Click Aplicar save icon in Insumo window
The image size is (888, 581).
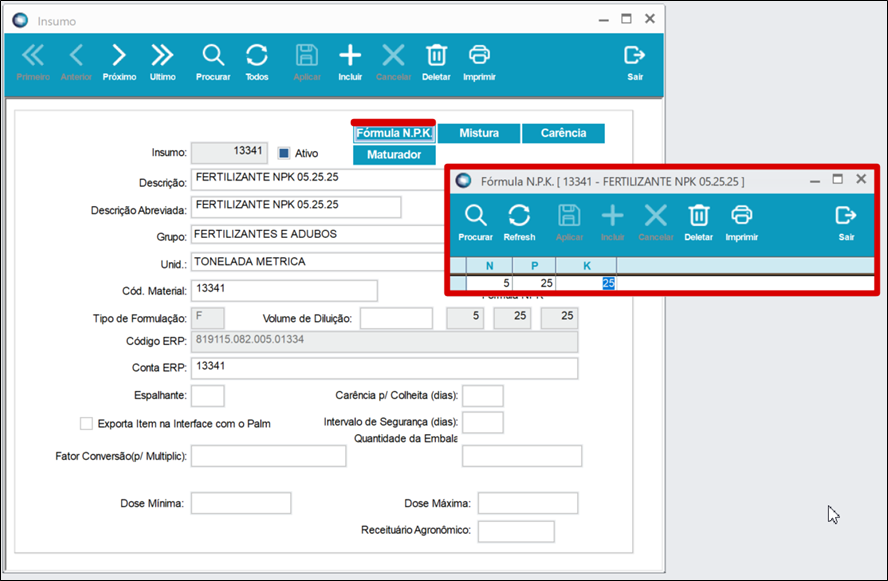[x=307, y=62]
